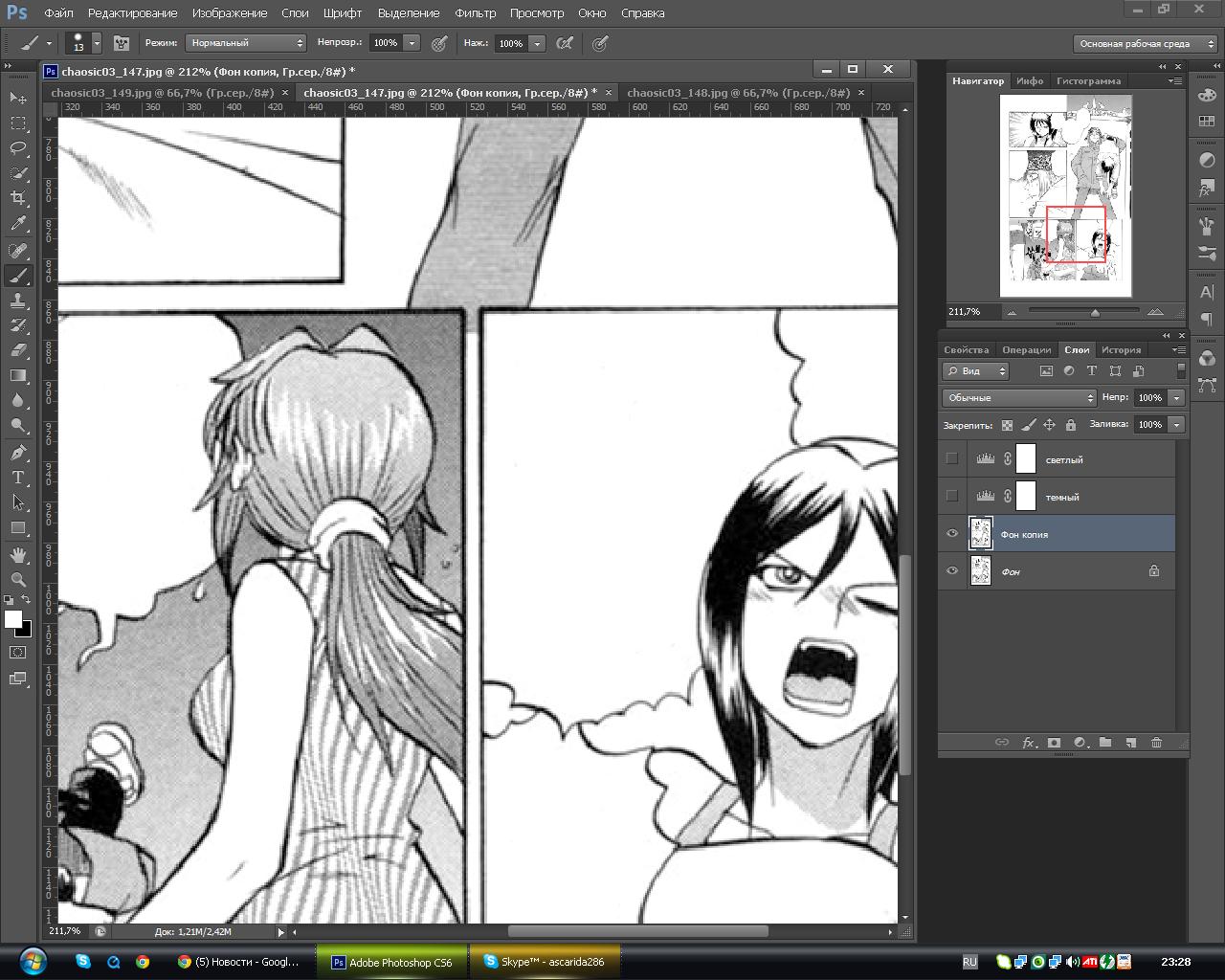
Task: Show the светлый layer
Action: pyautogui.click(x=951, y=458)
